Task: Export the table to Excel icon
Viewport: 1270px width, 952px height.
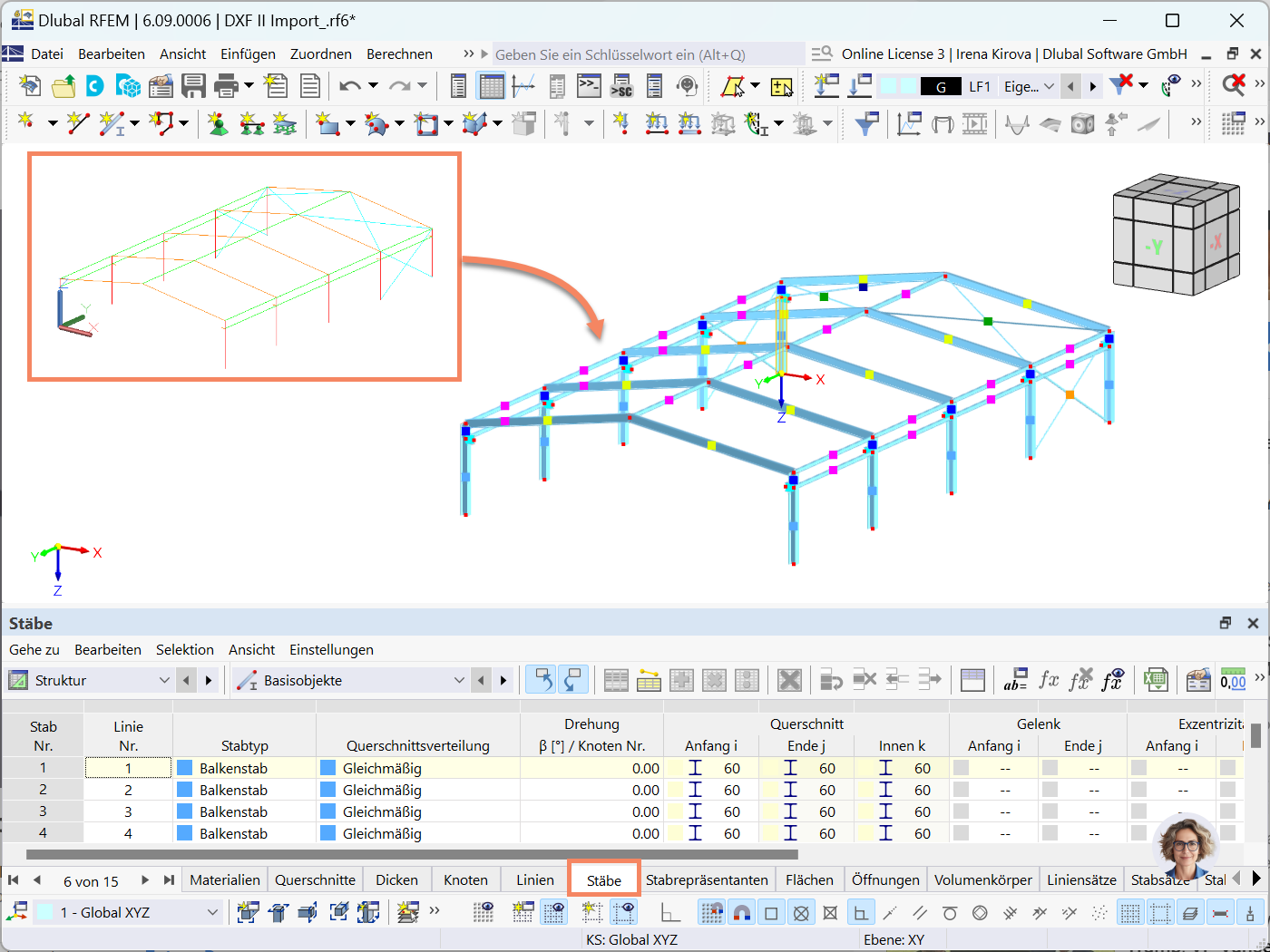Action: (1157, 679)
